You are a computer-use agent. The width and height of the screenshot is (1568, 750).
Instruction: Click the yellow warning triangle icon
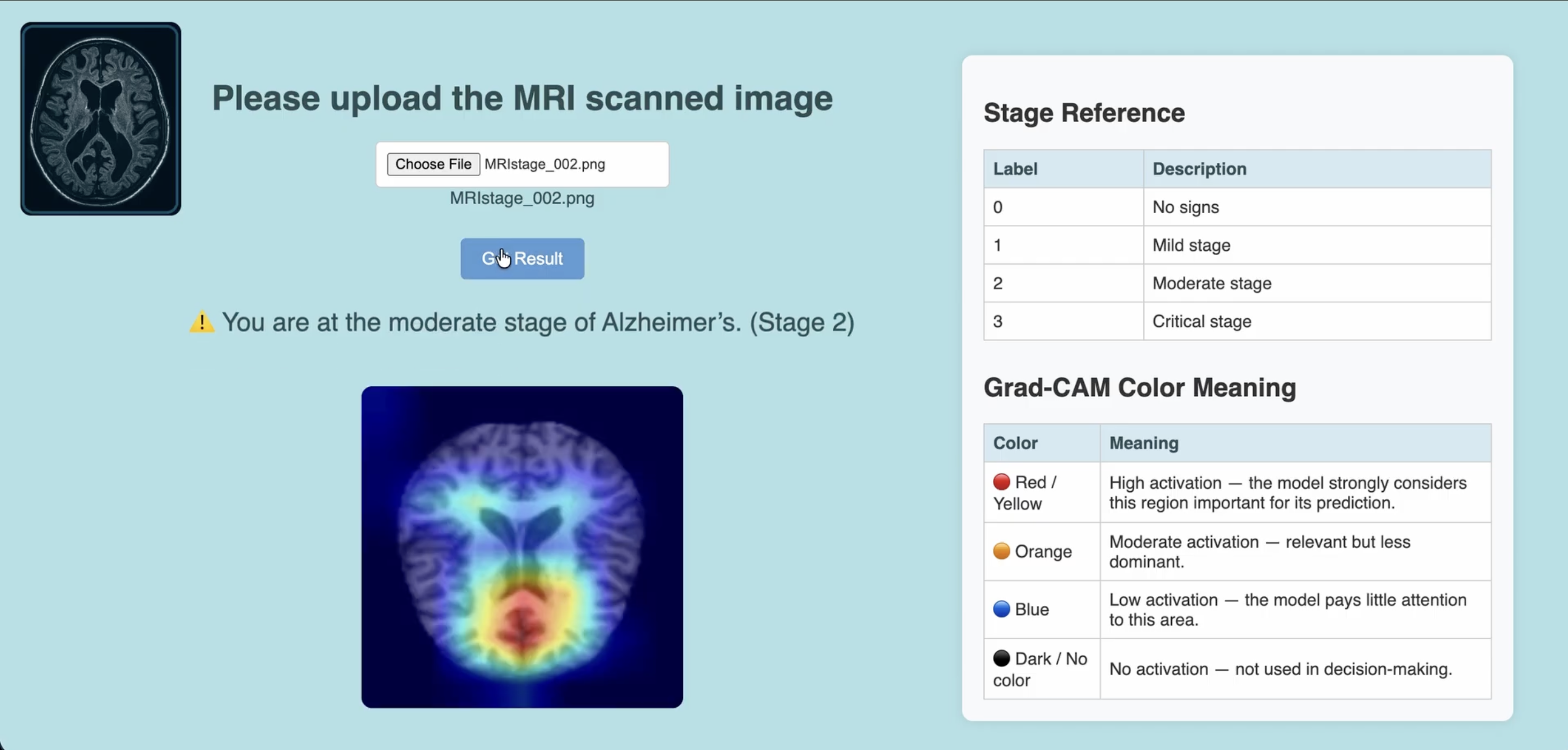pyautogui.click(x=202, y=322)
